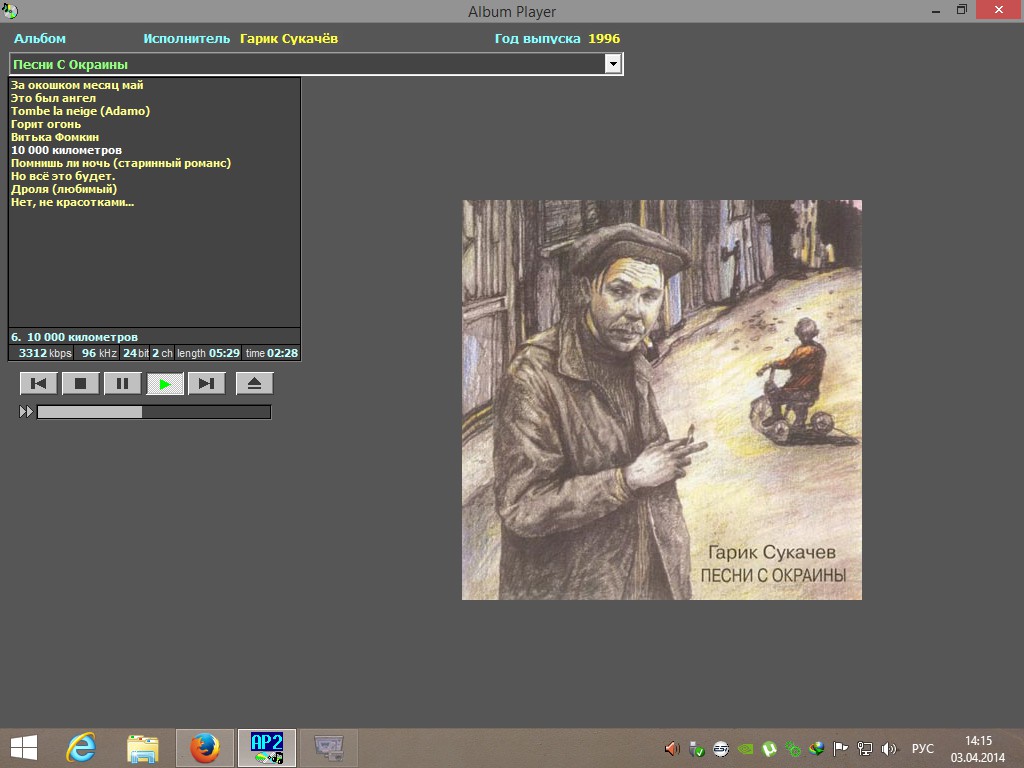Click the 2 ch channels readout

coord(163,353)
